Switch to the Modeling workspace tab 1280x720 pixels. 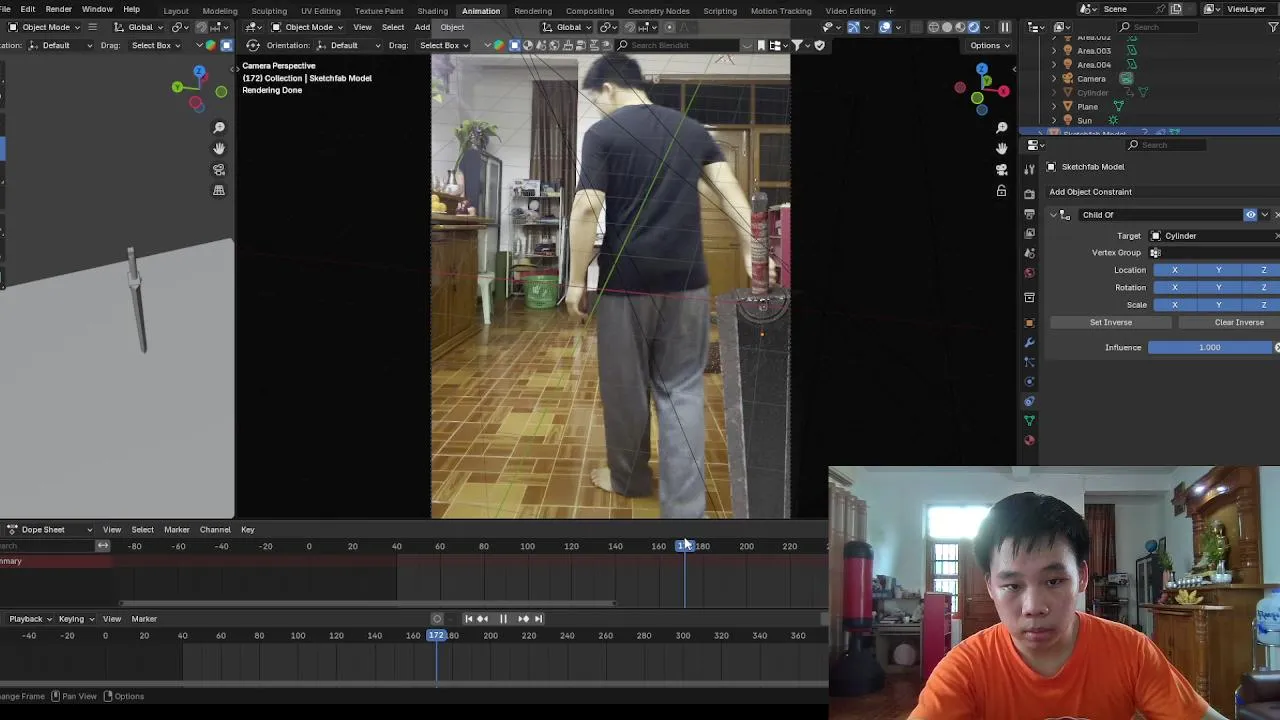(220, 11)
